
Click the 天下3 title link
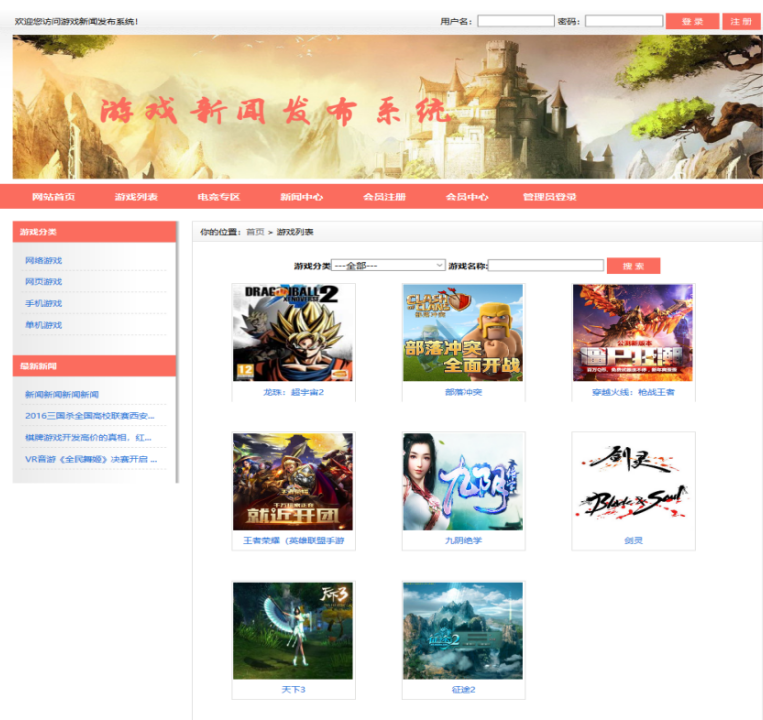[x=293, y=690]
